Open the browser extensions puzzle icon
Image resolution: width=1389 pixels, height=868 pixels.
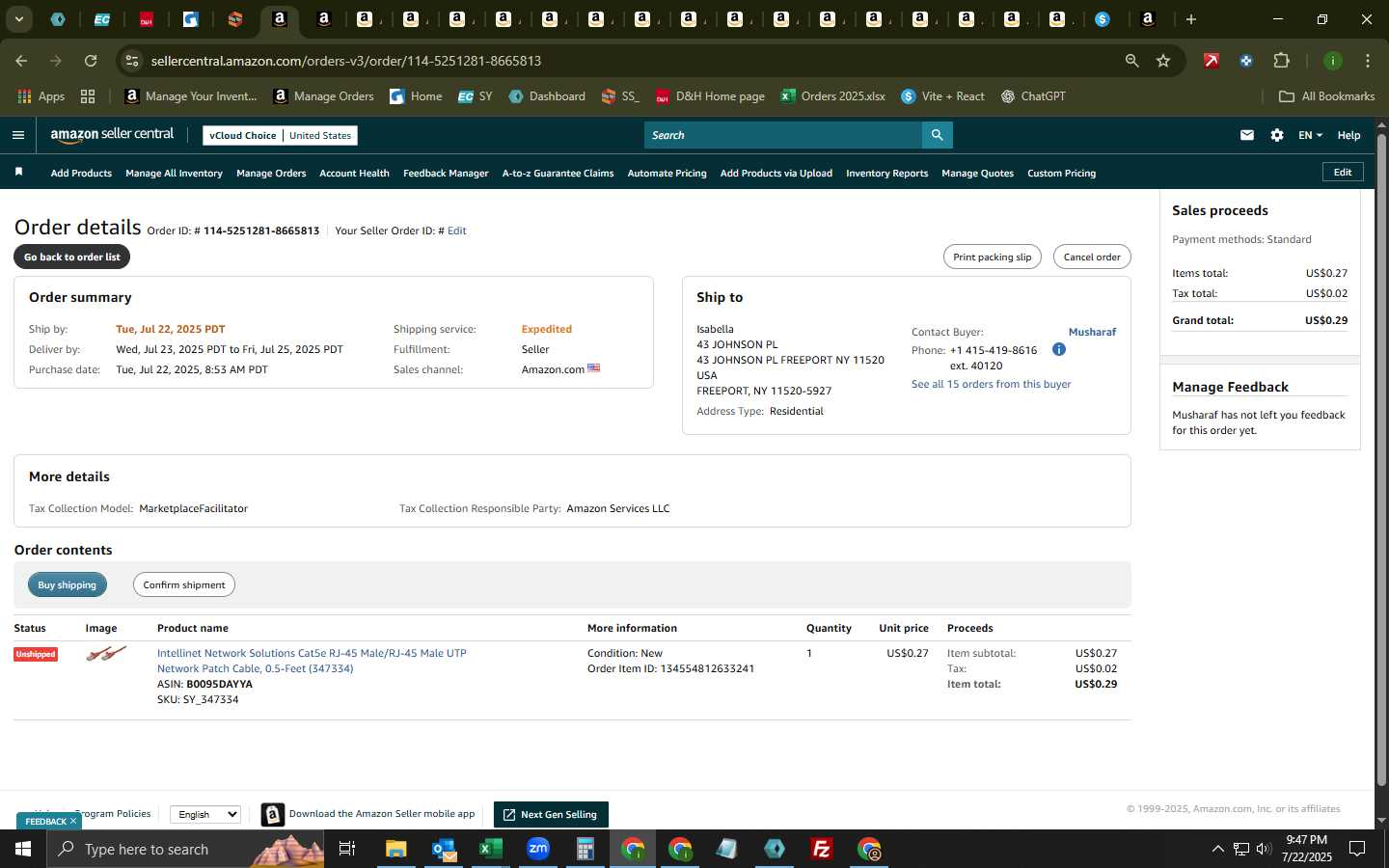point(1281,61)
